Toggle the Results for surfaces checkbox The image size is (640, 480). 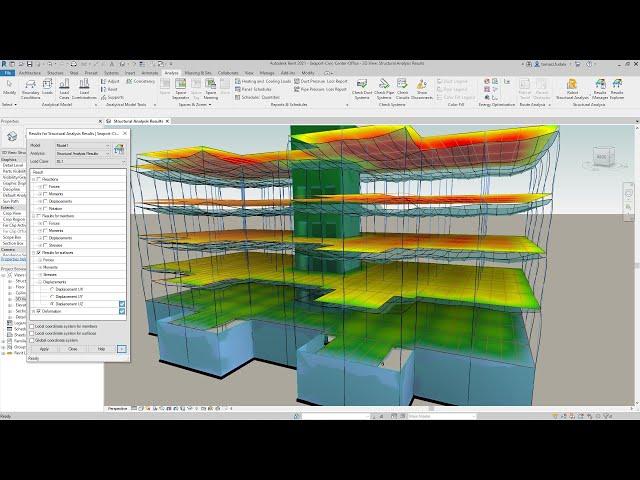pos(38,253)
